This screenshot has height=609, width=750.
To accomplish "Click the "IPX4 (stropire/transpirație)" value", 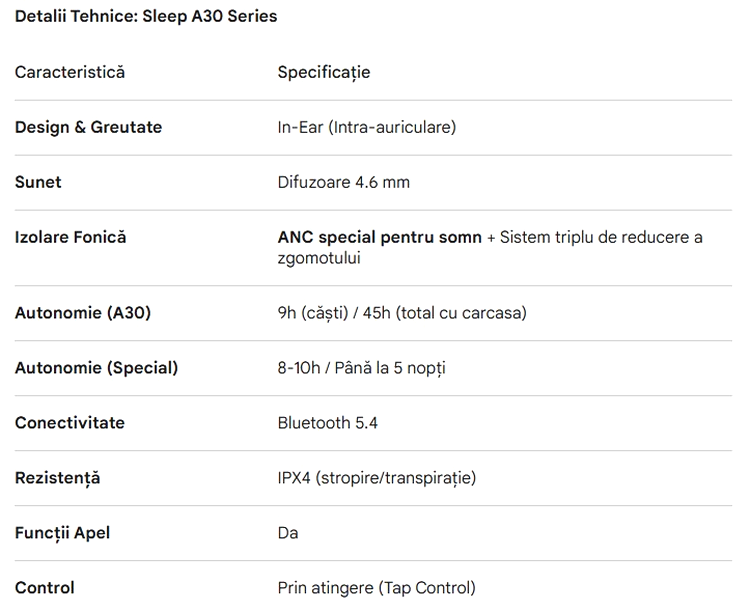I will click(x=377, y=478).
